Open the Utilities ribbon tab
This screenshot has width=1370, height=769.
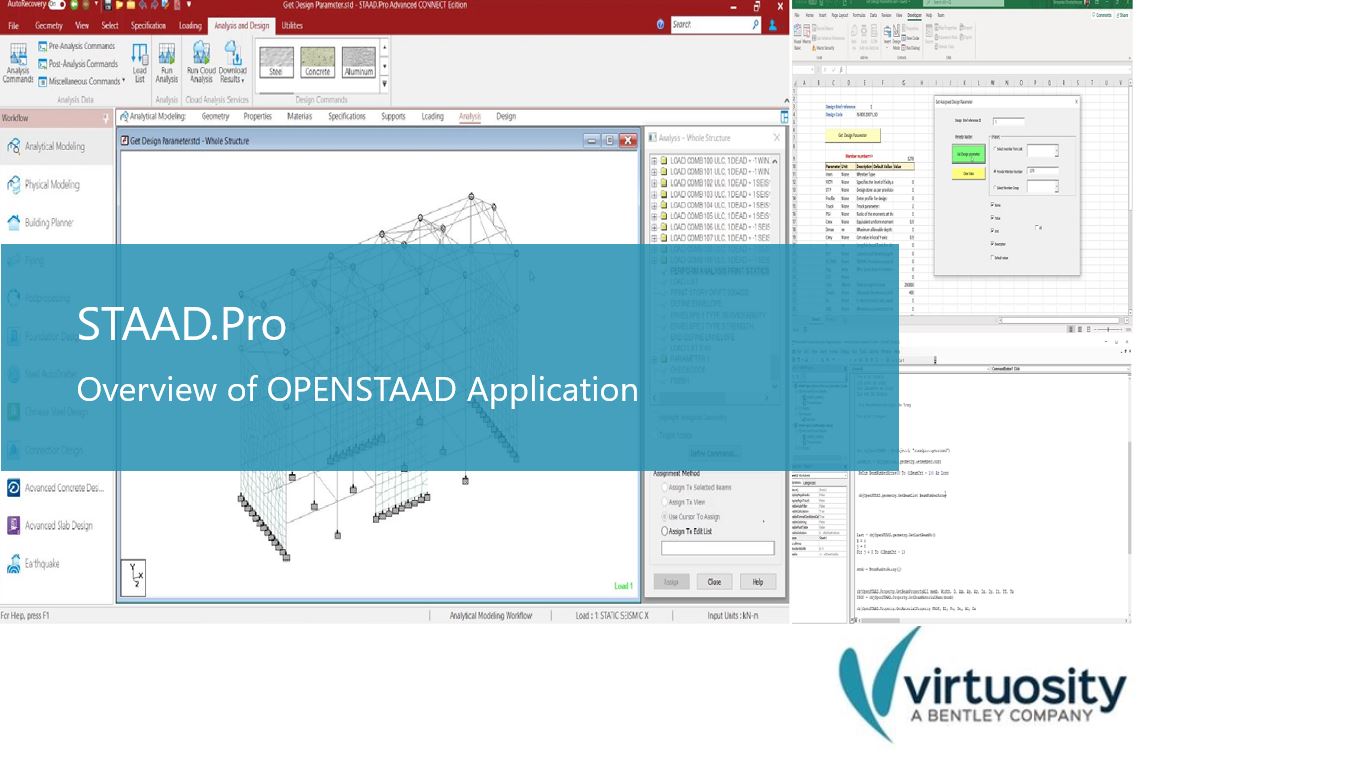click(292, 25)
